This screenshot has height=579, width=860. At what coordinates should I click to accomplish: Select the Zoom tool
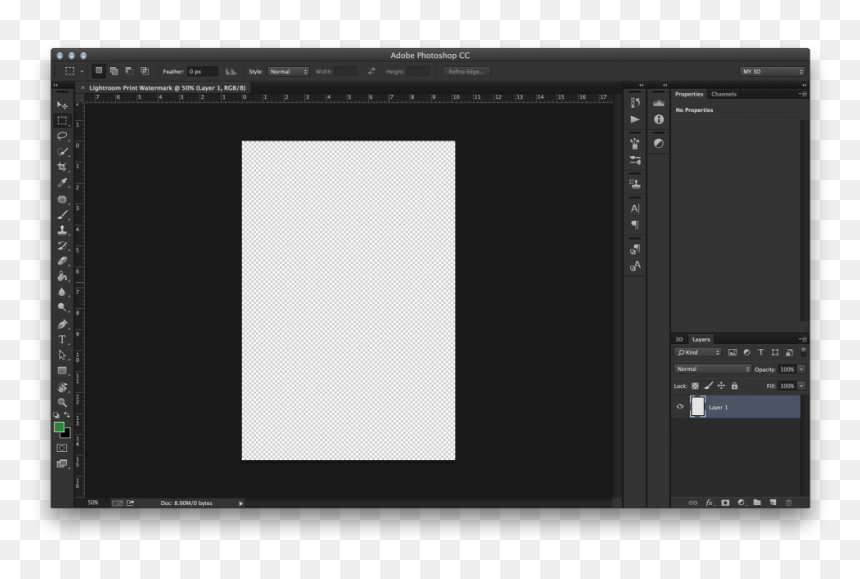[x=63, y=402]
